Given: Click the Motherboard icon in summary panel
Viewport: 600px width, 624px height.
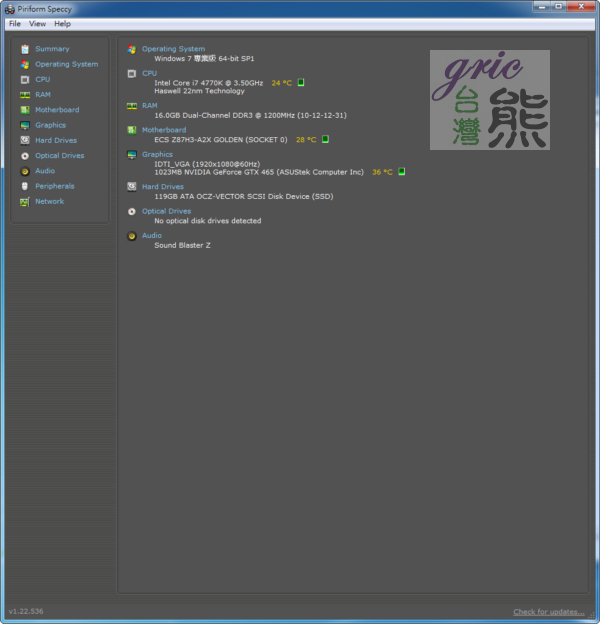Looking at the screenshot, I should point(132,130).
